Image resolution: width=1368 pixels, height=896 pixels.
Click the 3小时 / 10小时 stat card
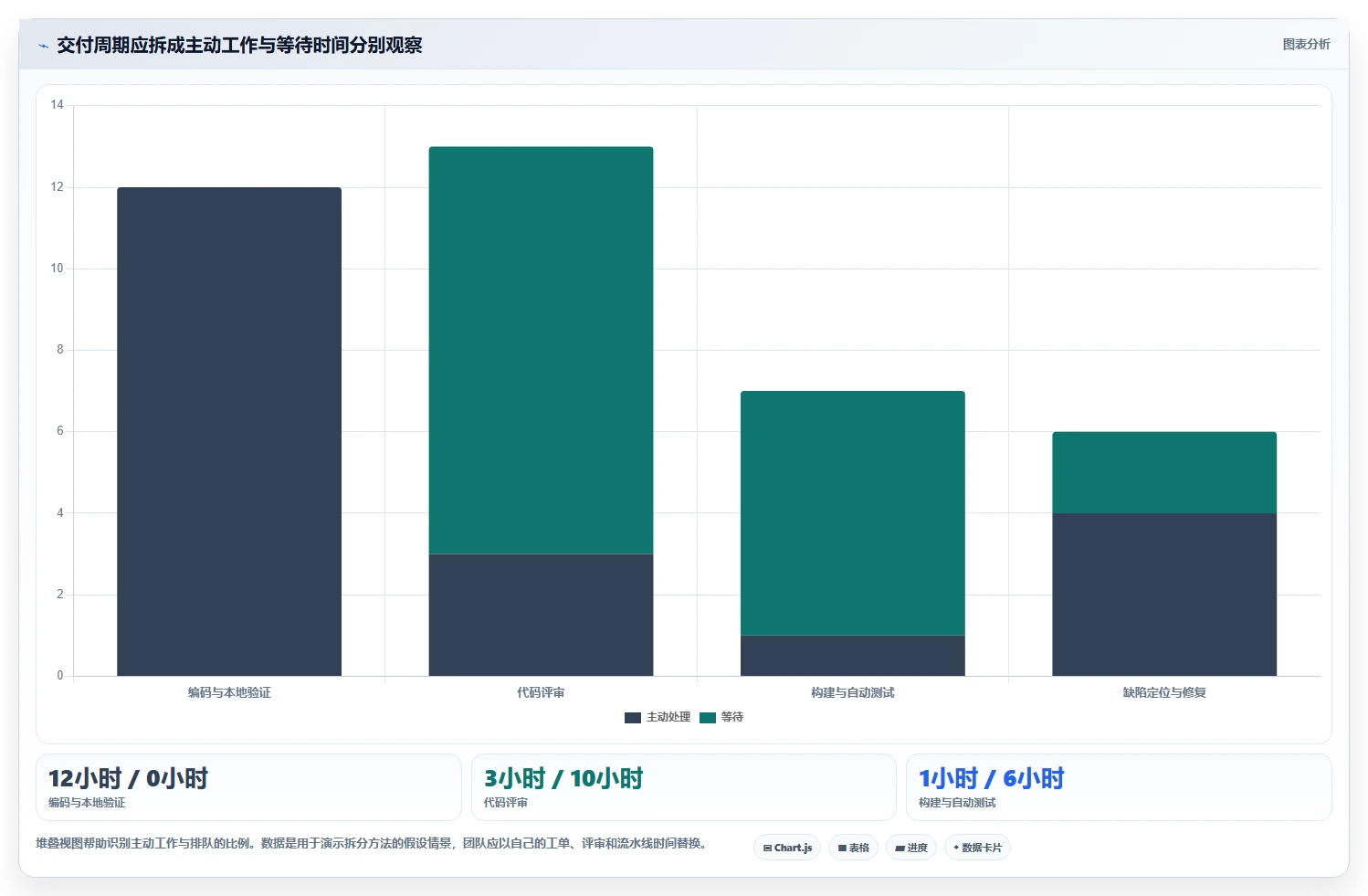684,787
